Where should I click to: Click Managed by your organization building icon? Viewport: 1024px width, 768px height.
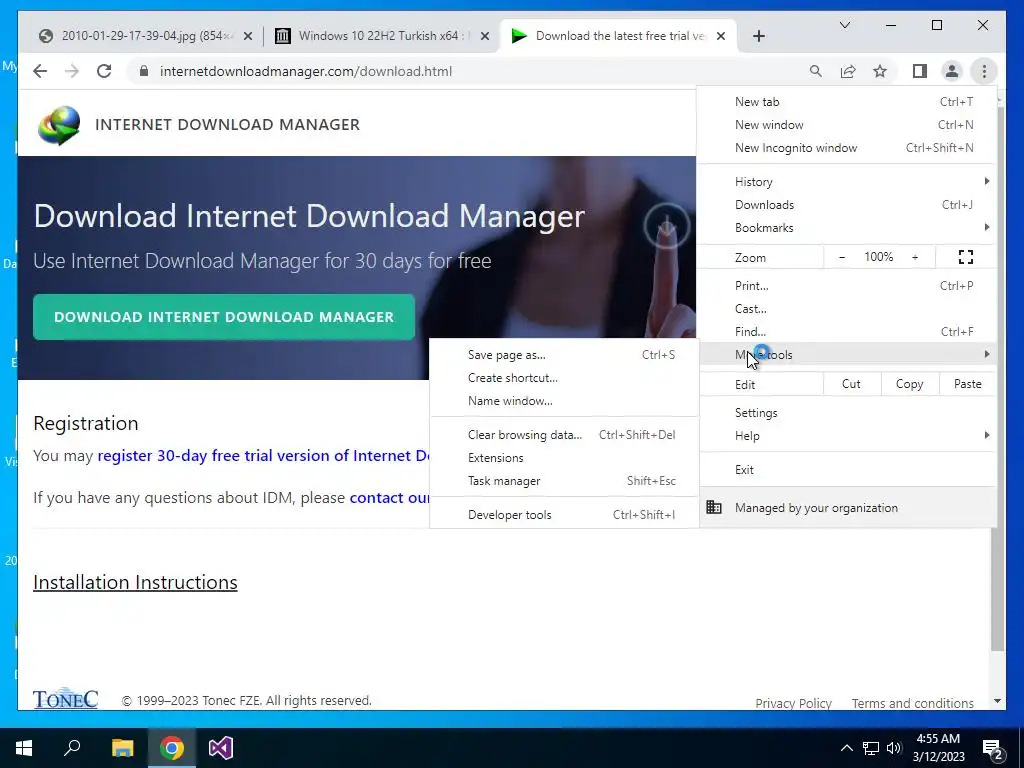[714, 507]
